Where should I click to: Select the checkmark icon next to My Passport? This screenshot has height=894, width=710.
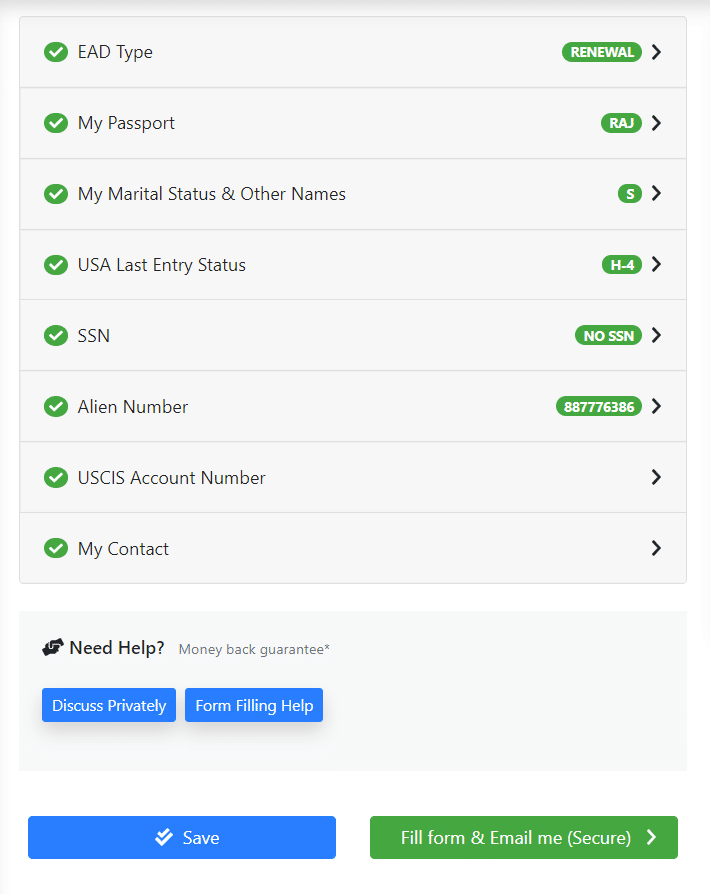[56, 123]
